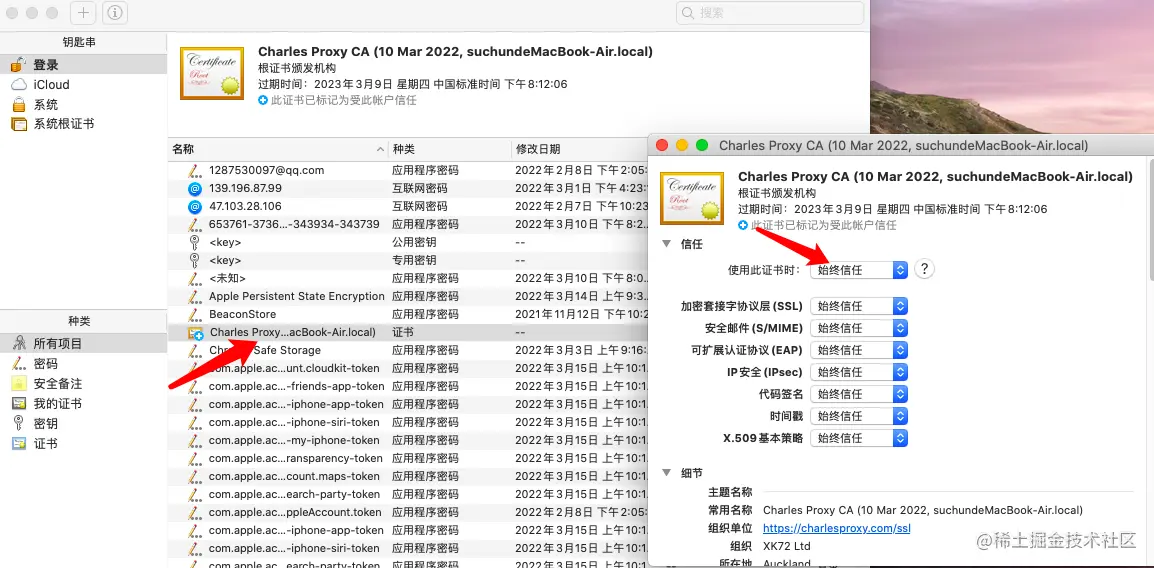Viewport: 1154px width, 568px height.
Task: Click the large certificate thumbnail in main window
Action: (x=212, y=74)
